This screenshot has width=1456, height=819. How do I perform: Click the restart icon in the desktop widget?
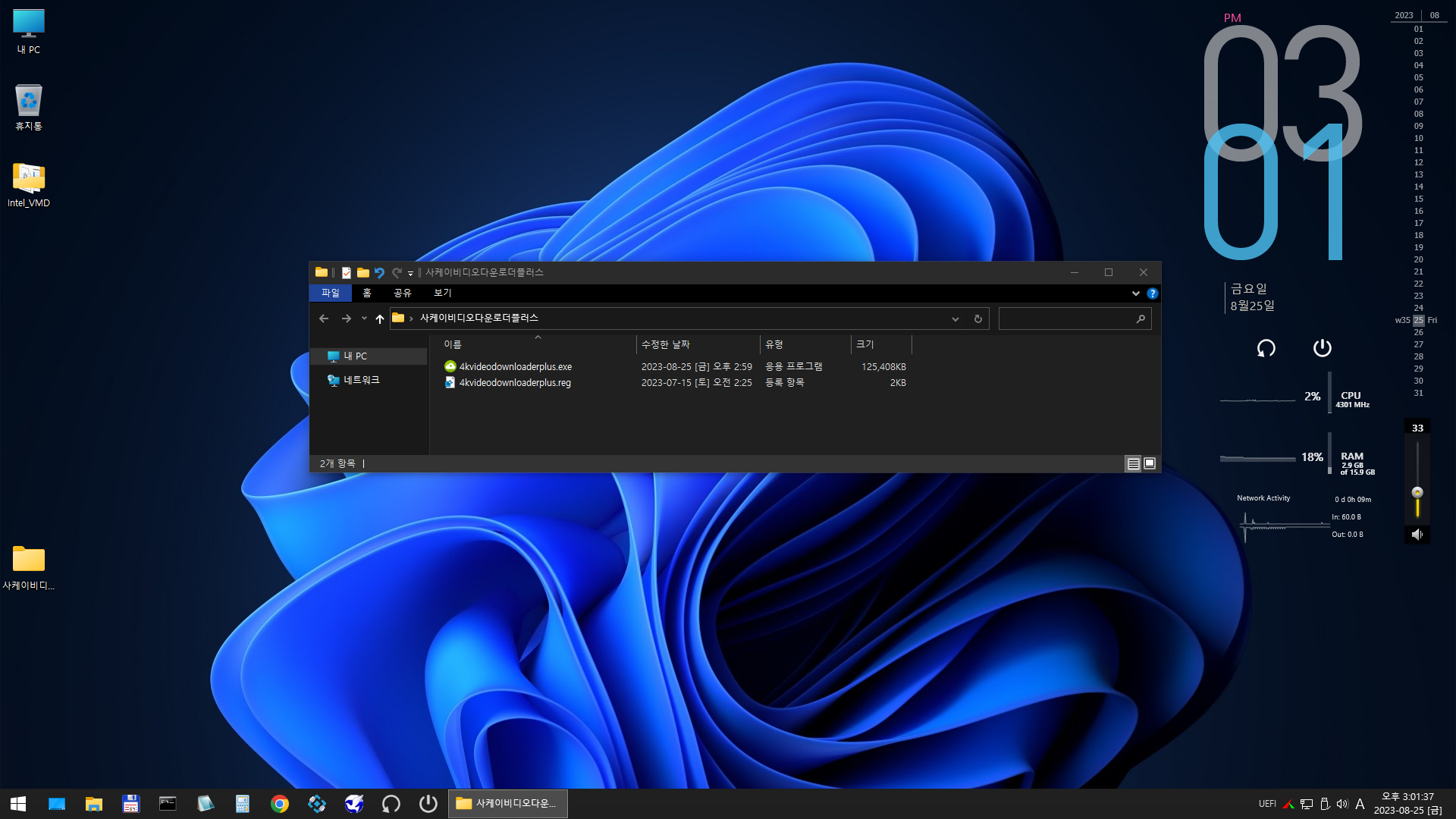(x=1266, y=348)
